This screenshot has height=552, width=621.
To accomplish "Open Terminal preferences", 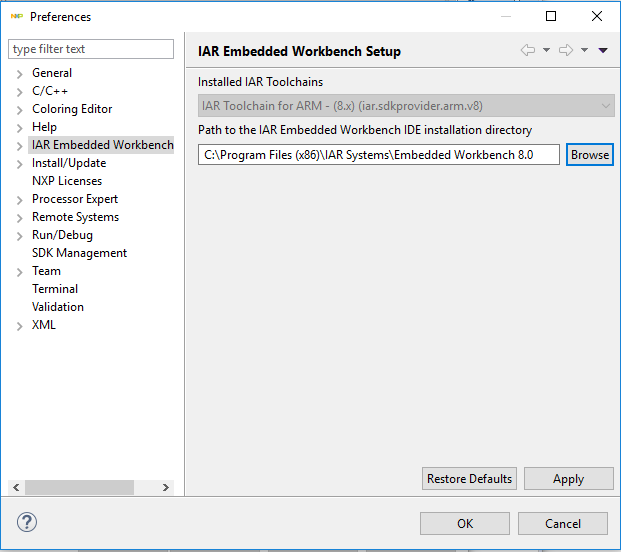I will pyautogui.click(x=55, y=289).
